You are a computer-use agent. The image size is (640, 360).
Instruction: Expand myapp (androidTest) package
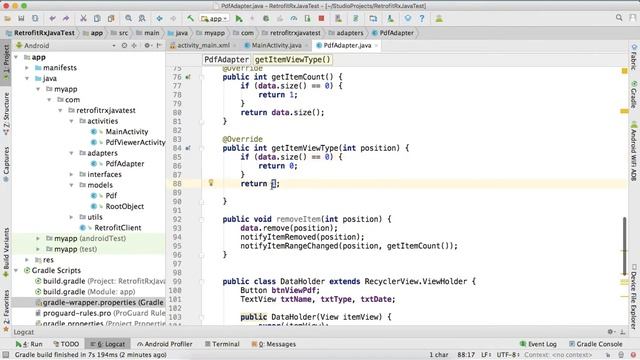pyautogui.click(x=38, y=238)
